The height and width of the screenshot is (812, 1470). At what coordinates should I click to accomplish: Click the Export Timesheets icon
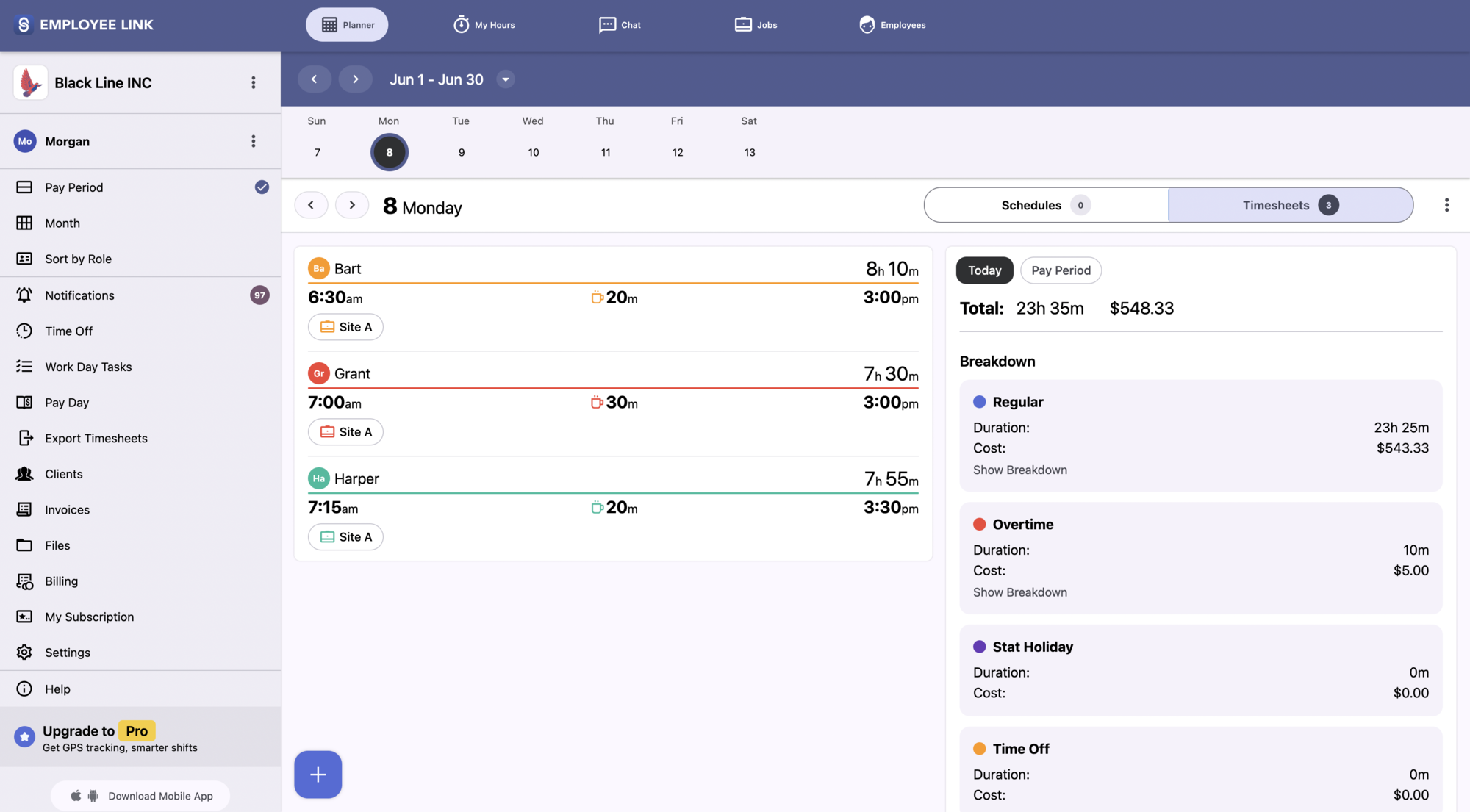pyautogui.click(x=24, y=438)
